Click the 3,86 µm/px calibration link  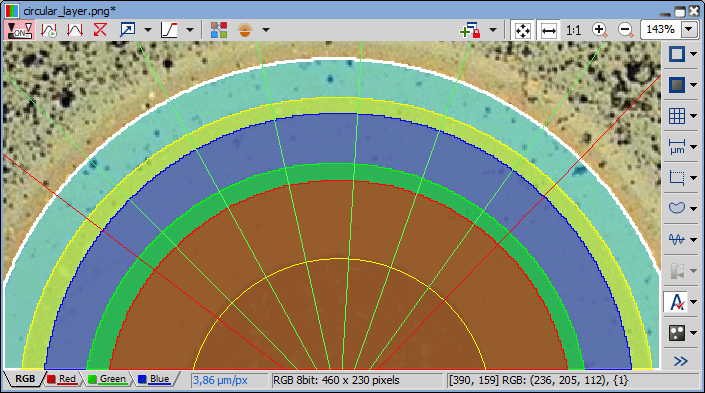220,380
